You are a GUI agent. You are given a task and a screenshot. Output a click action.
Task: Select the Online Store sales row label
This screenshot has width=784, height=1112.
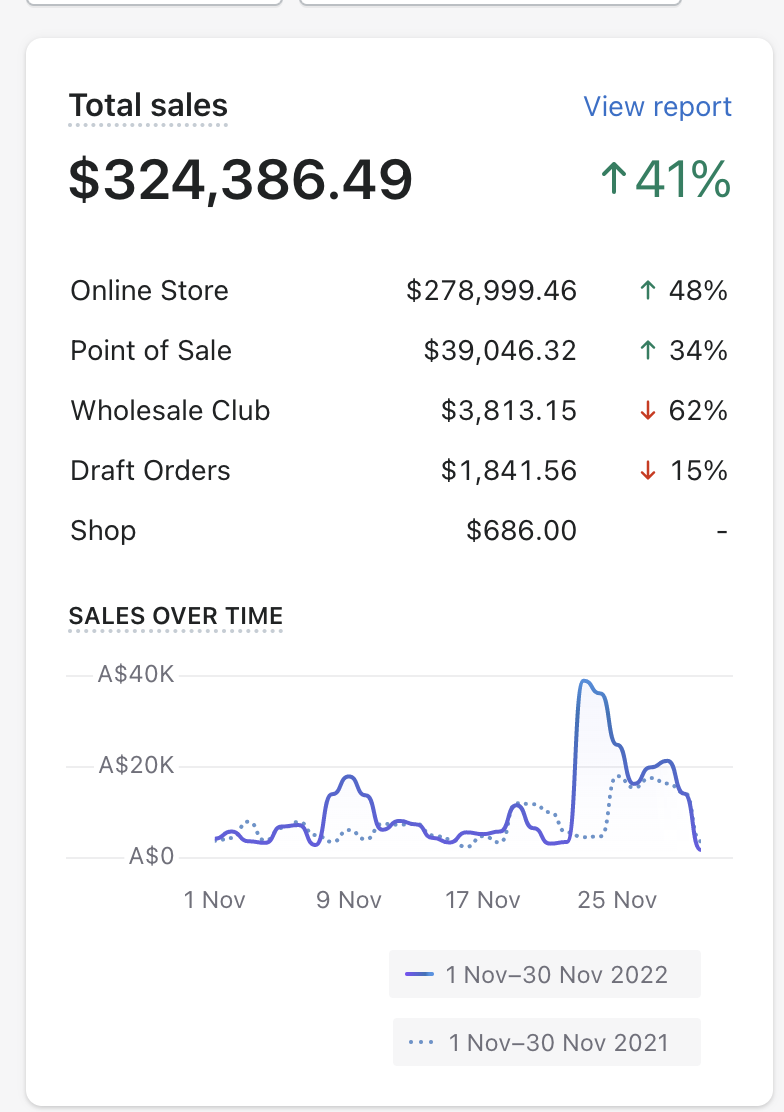pyautogui.click(x=149, y=291)
